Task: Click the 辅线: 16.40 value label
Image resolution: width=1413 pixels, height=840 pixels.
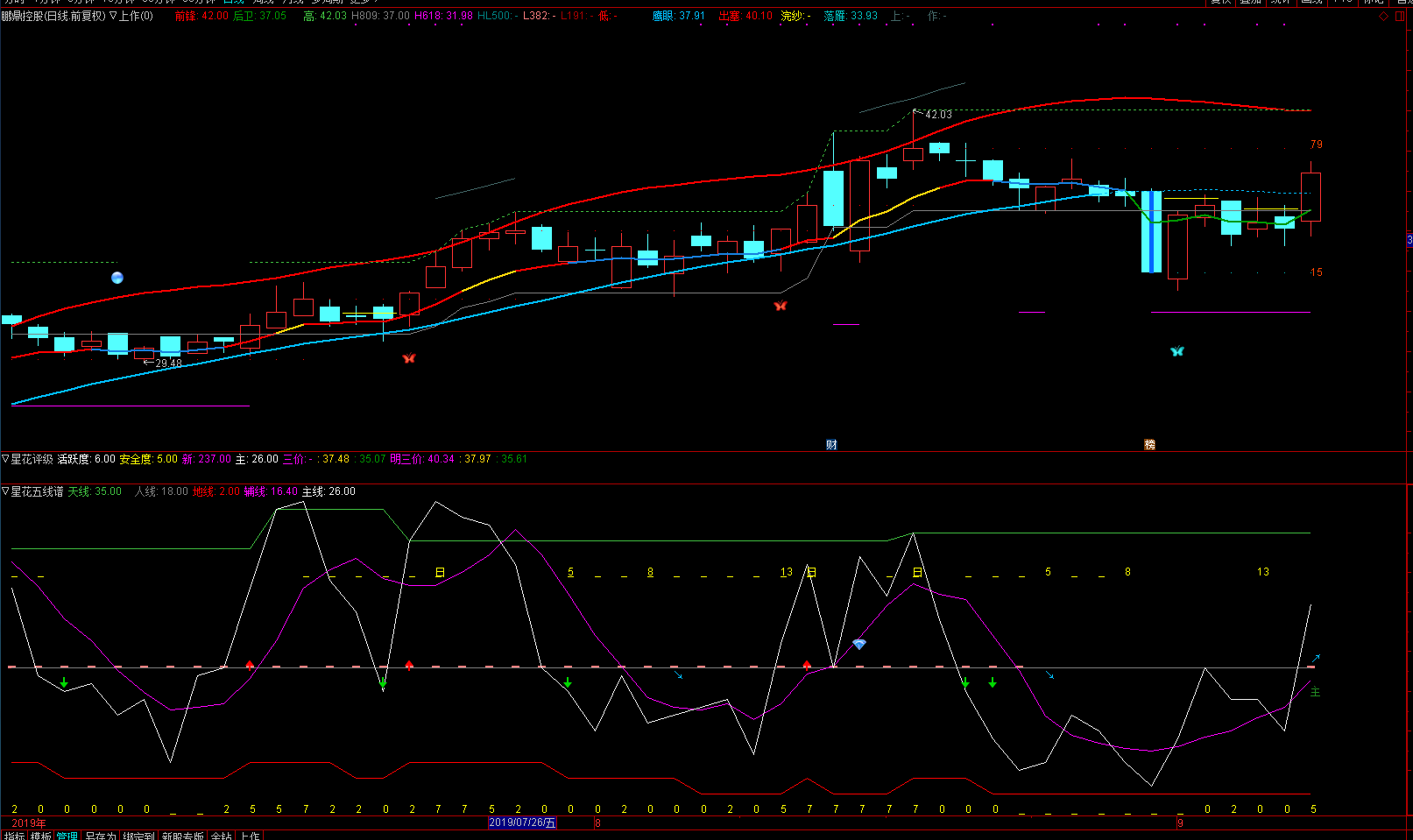Action: [271, 491]
